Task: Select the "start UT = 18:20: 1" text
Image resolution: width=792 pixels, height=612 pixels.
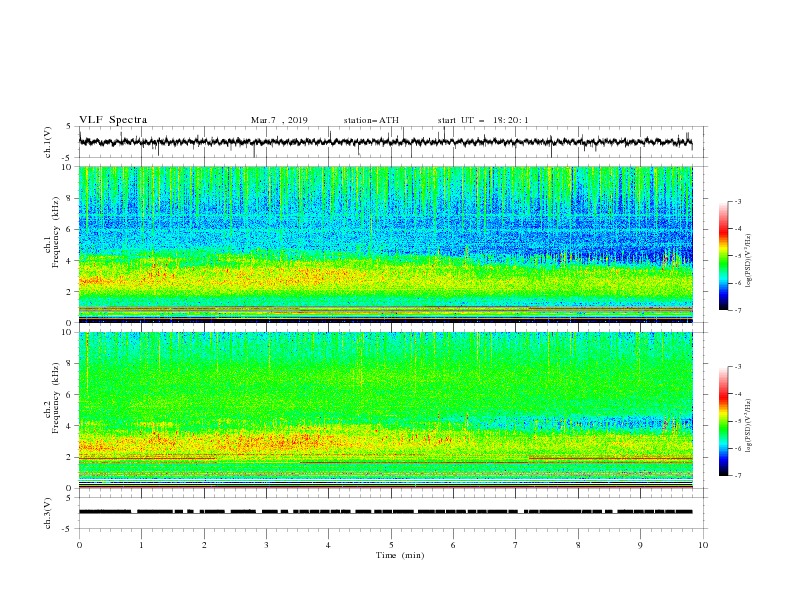Action: [483, 120]
